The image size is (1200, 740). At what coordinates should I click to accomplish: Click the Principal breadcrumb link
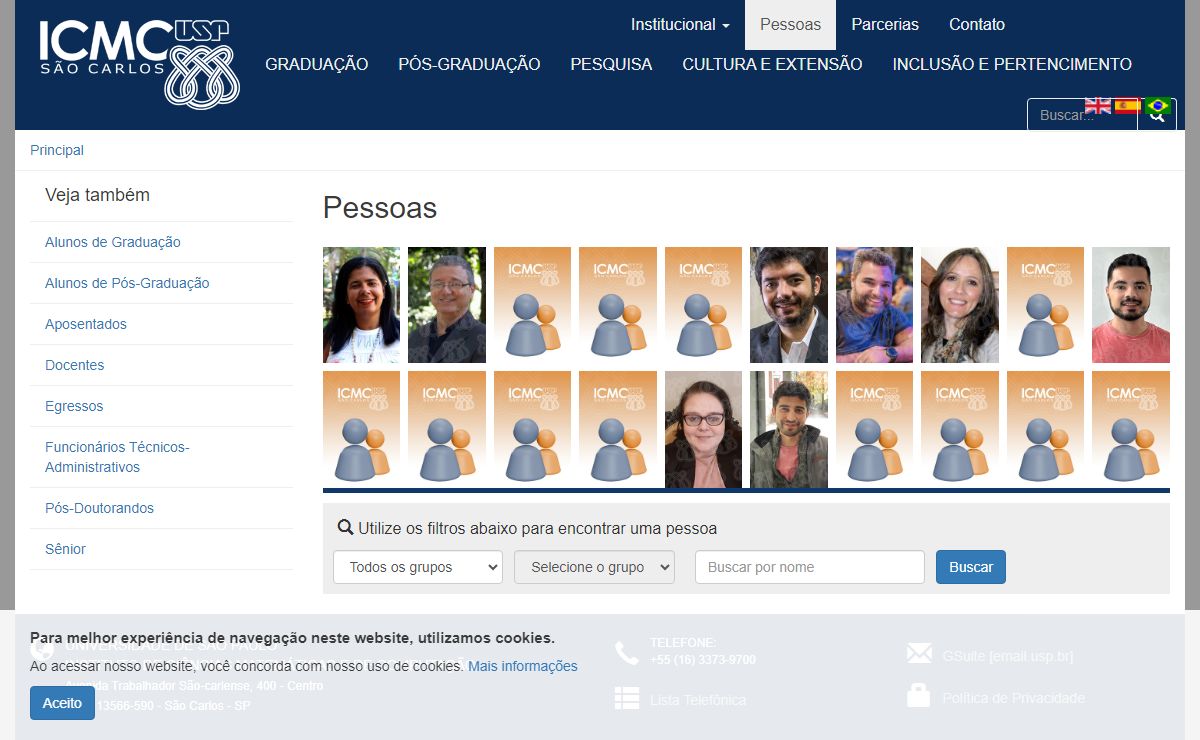57,150
